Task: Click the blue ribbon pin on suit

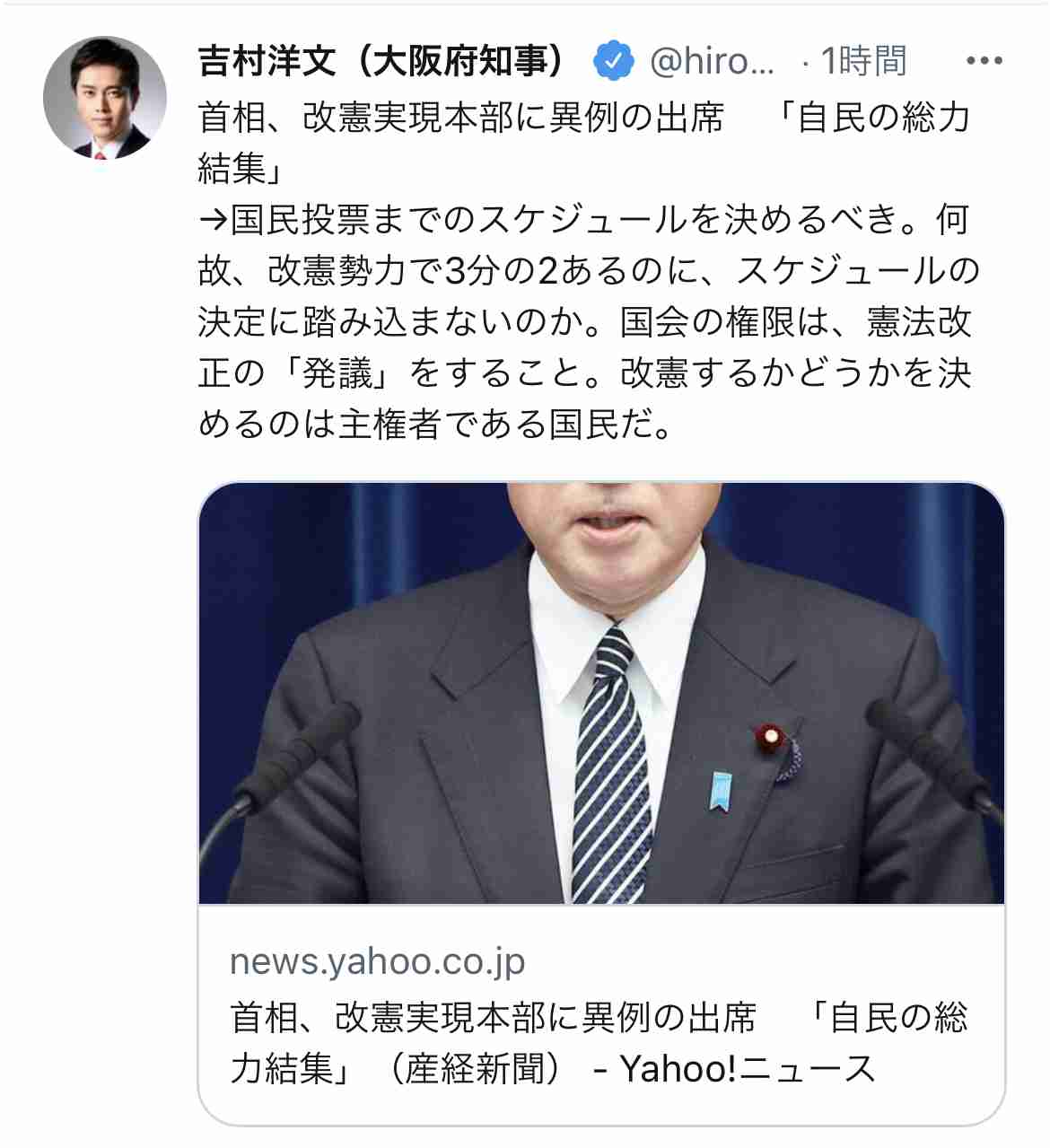Action: [x=721, y=790]
